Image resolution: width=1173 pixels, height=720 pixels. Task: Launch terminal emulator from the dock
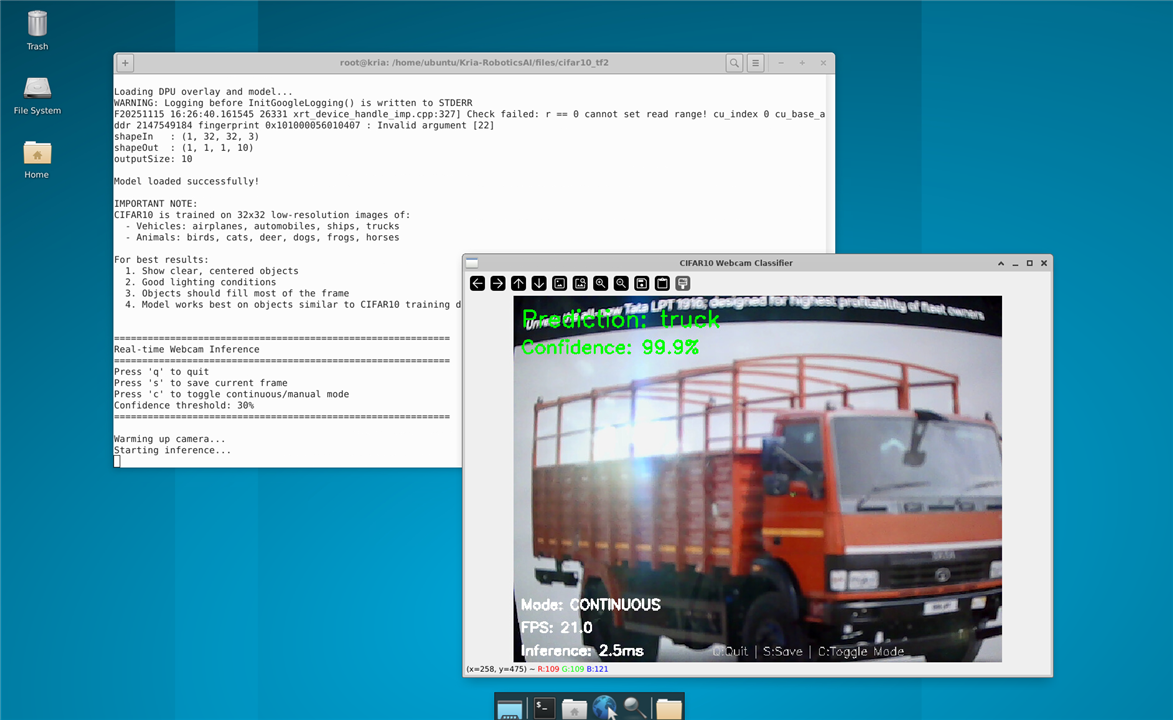pos(544,708)
